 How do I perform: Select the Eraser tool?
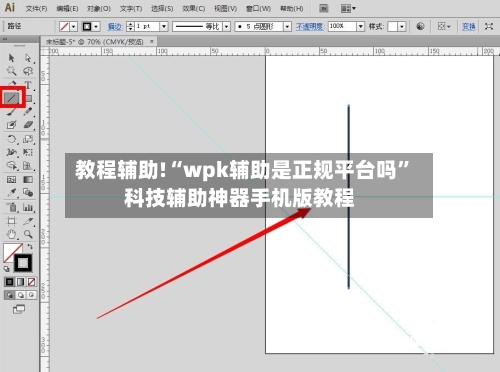tap(28, 125)
